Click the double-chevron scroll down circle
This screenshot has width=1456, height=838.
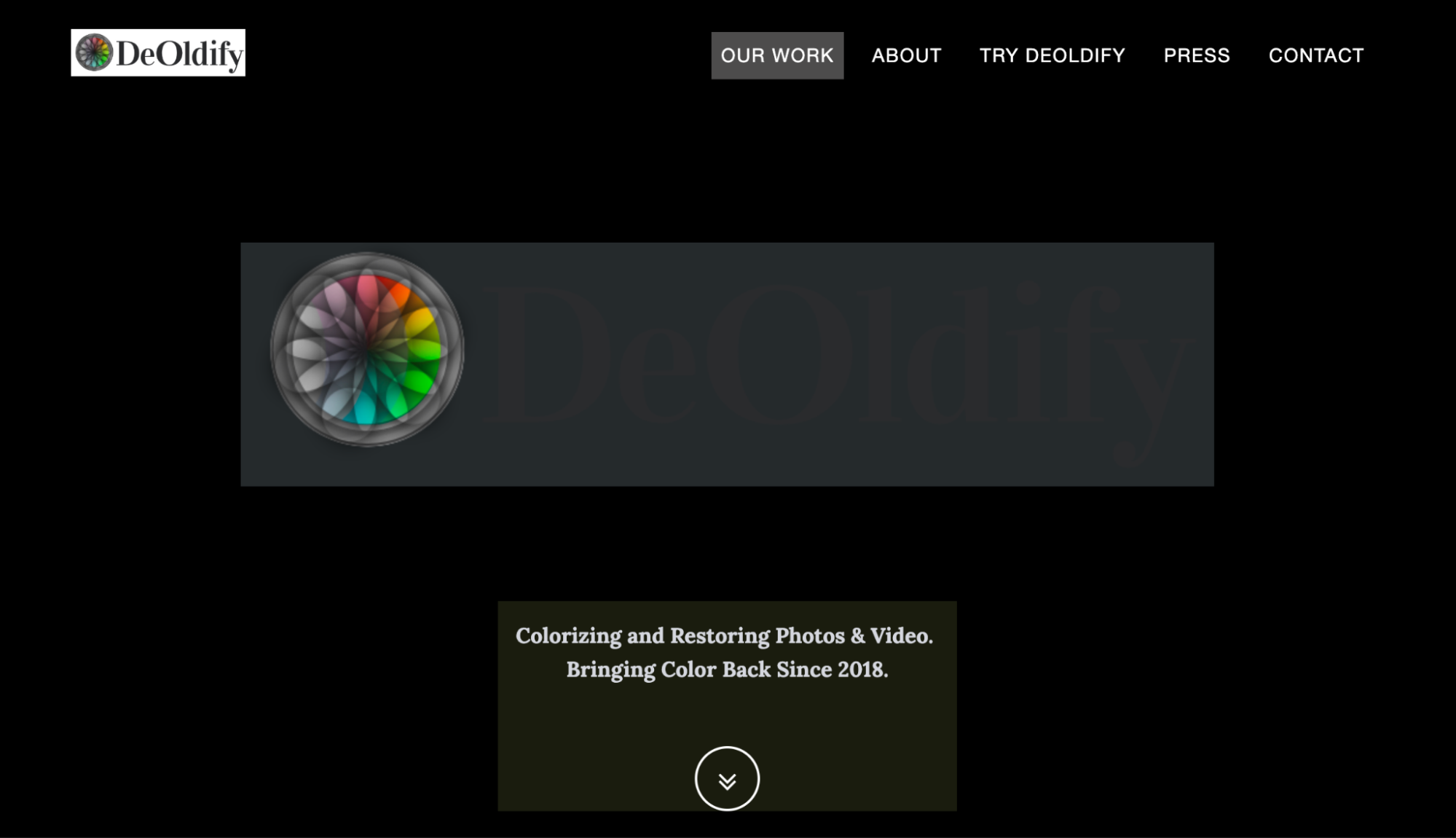coord(727,778)
